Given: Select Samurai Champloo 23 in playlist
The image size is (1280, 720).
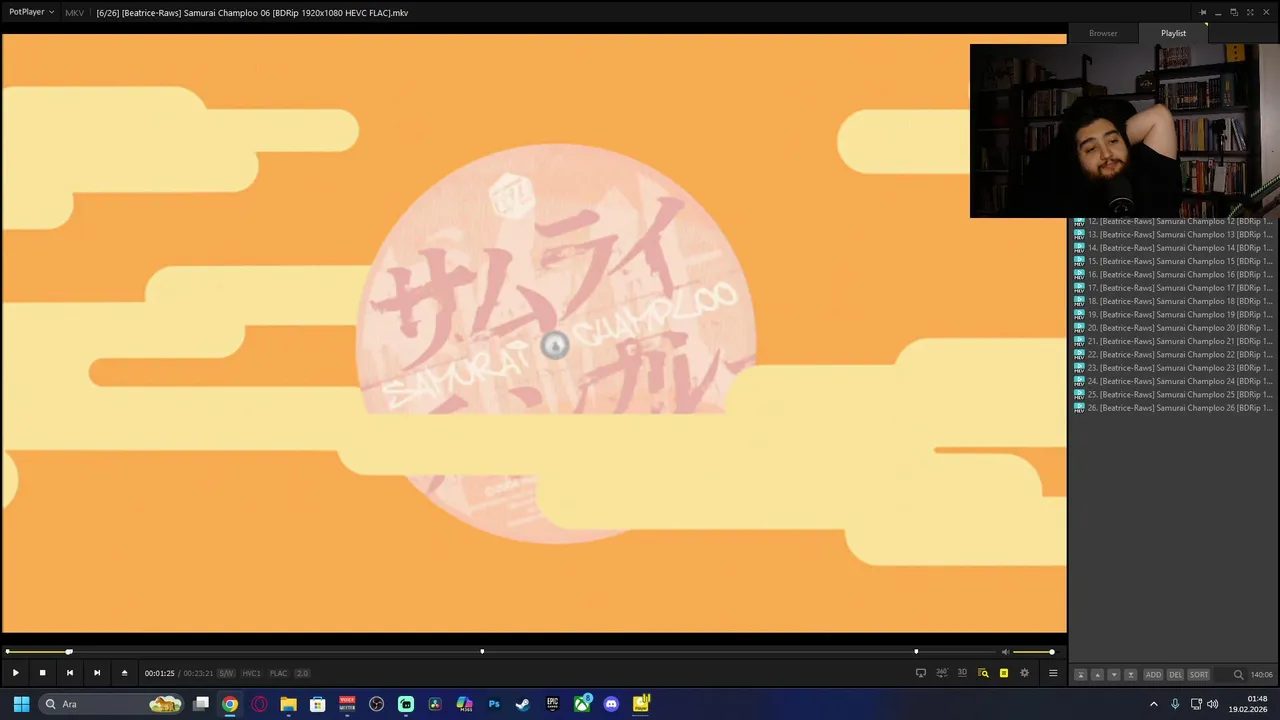Looking at the screenshot, I should pyautogui.click(x=1172, y=368).
